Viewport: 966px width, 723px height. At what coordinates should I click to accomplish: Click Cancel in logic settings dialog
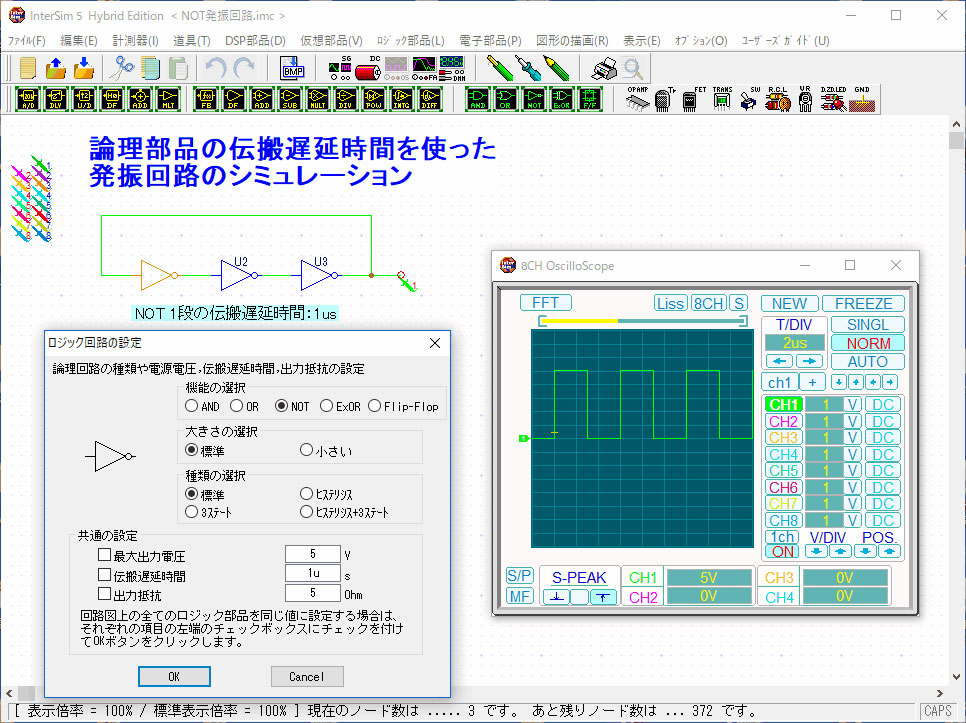coord(307,676)
